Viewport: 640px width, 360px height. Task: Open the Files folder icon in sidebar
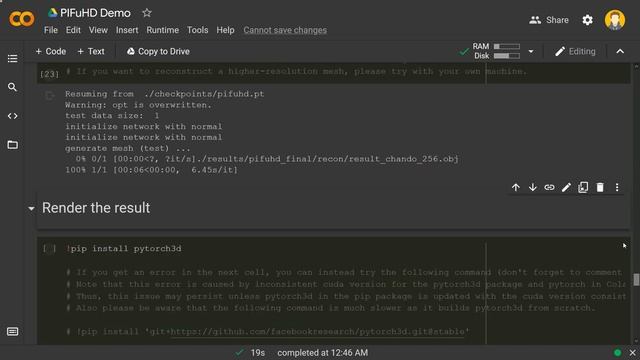click(12, 145)
